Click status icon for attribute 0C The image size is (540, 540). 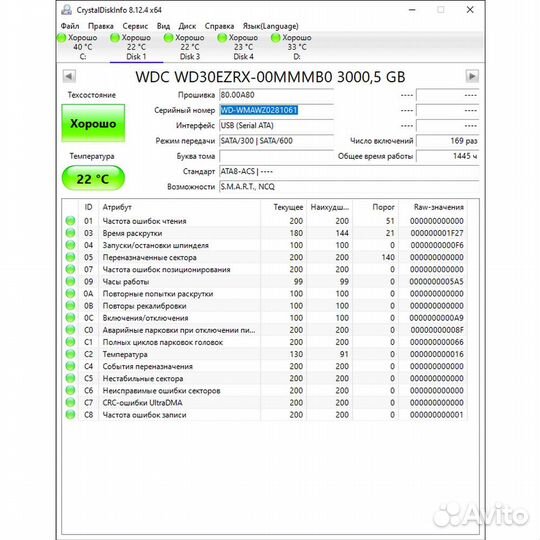point(71,318)
